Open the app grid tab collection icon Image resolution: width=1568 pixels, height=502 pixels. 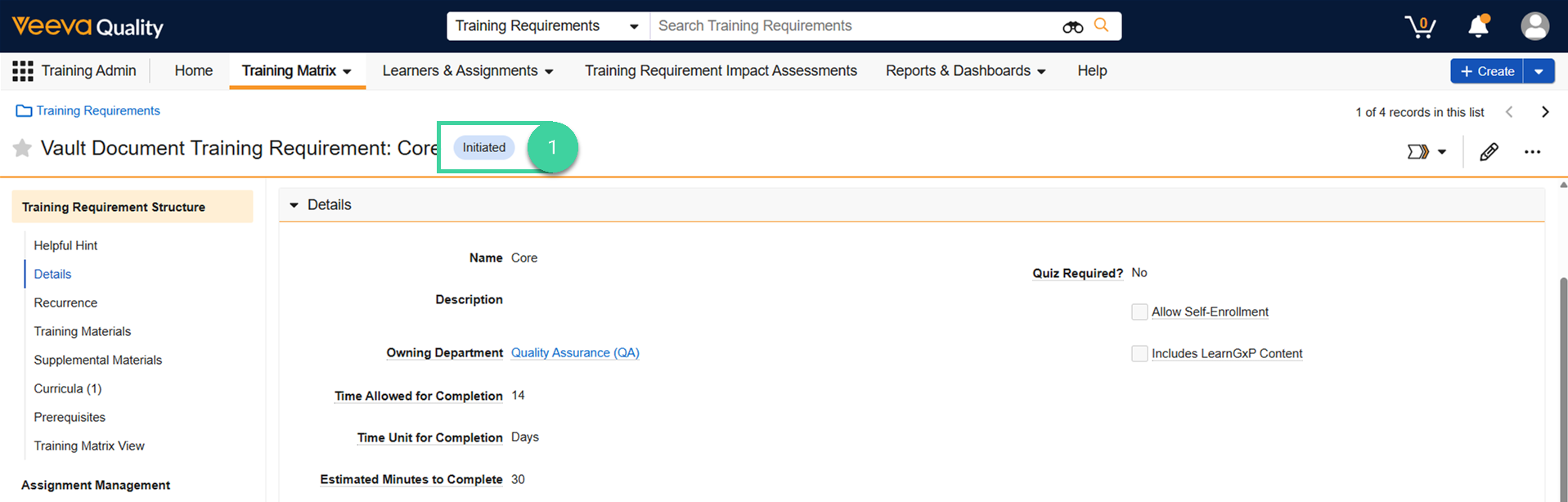23,71
